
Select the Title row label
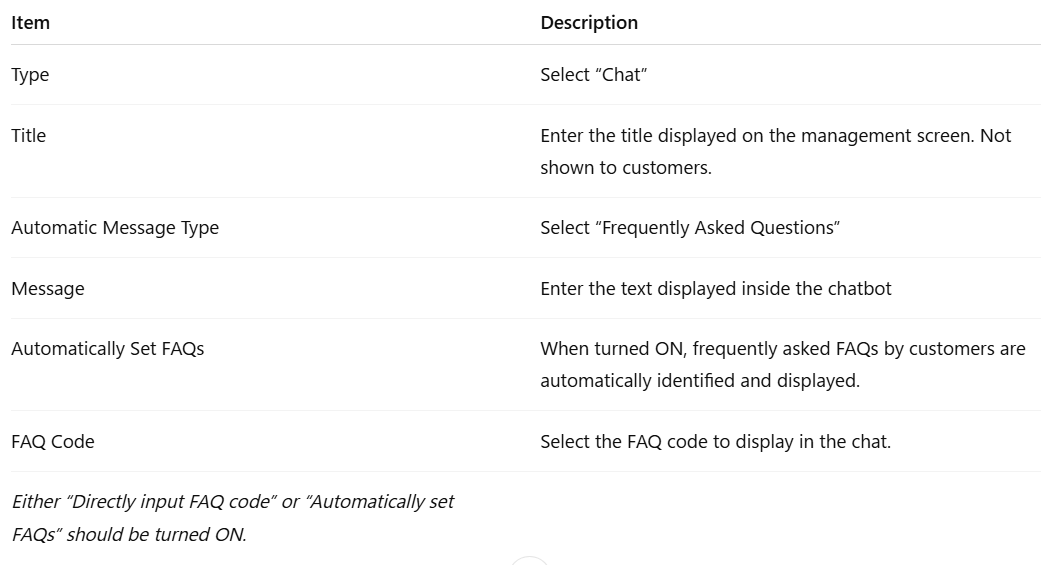(29, 136)
